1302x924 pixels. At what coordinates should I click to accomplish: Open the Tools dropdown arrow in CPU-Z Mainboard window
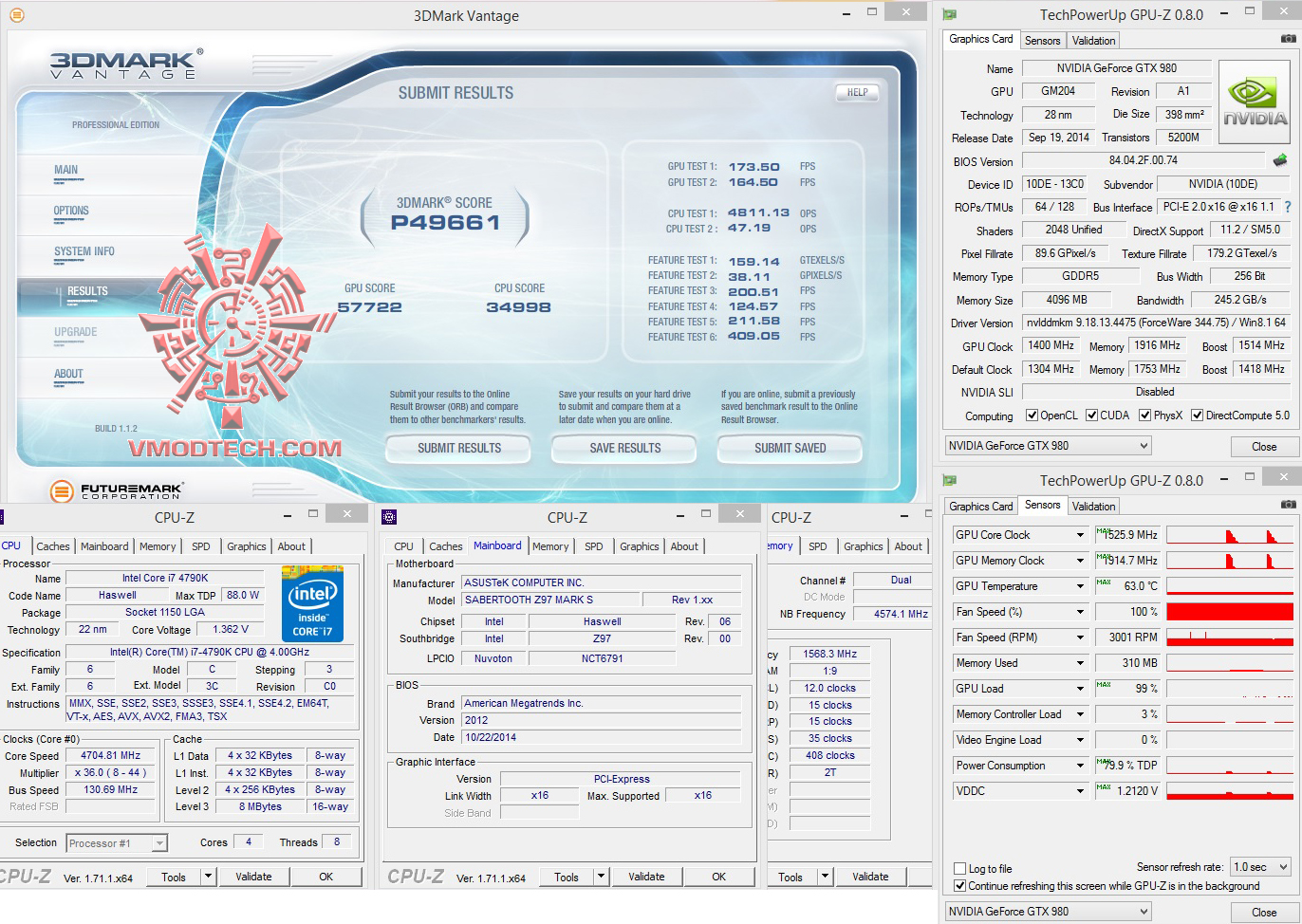[x=602, y=877]
